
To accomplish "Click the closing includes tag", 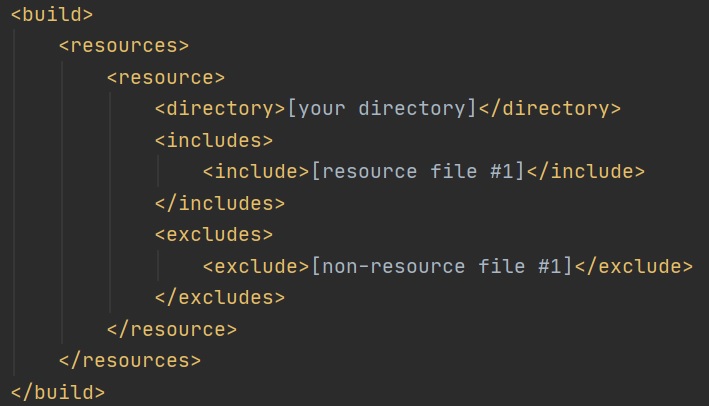I will click(220, 203).
